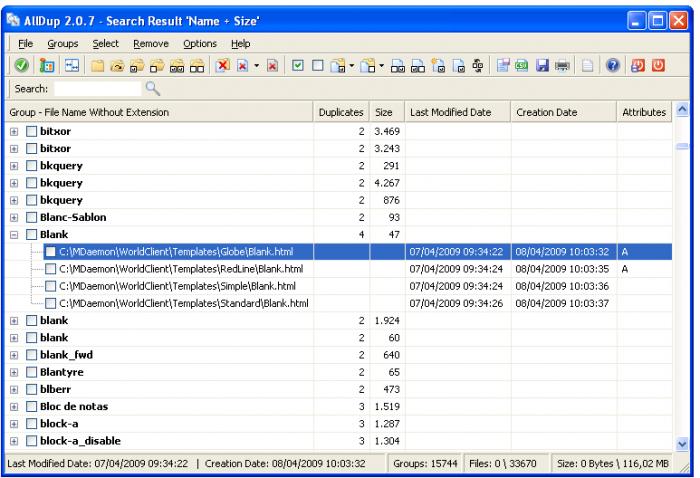This screenshot has width=700, height=478.
Task: Click into the Search input field
Action: [97, 89]
